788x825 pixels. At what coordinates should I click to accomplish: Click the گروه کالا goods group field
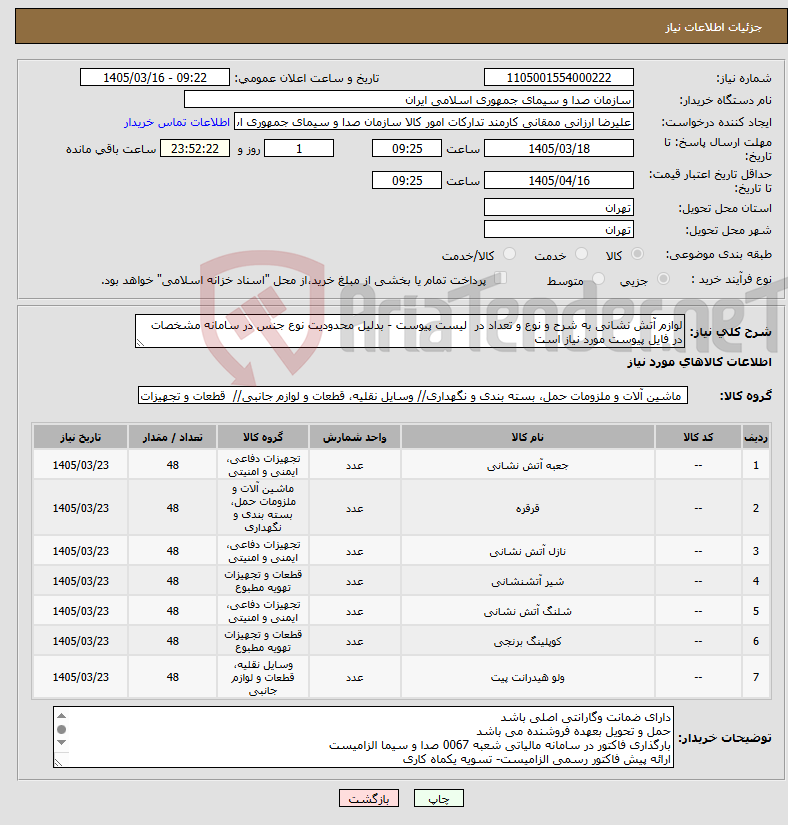tap(413, 396)
